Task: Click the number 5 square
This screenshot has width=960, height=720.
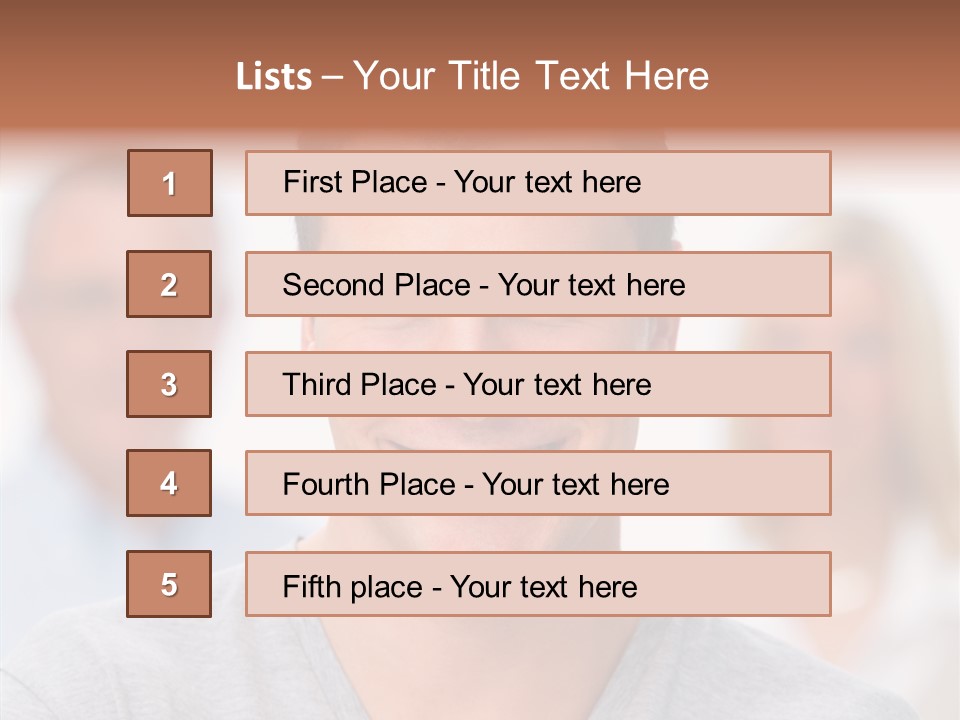Action: (169, 584)
